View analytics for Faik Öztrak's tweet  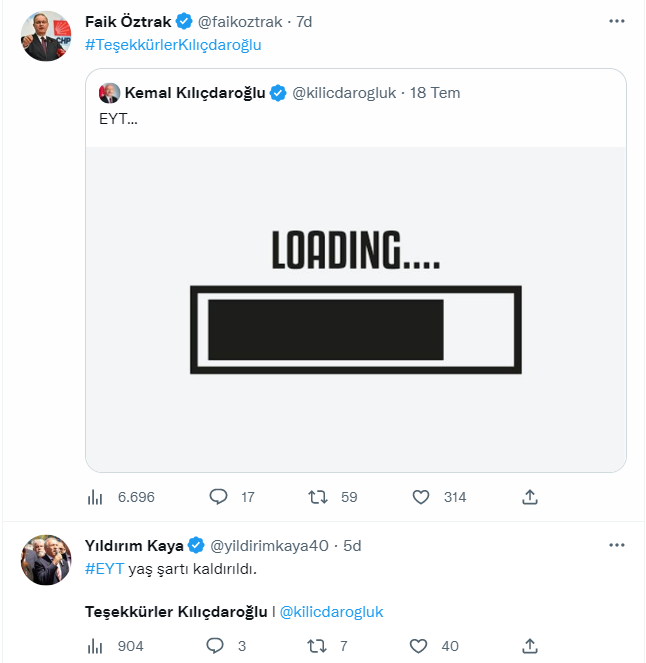click(x=97, y=497)
